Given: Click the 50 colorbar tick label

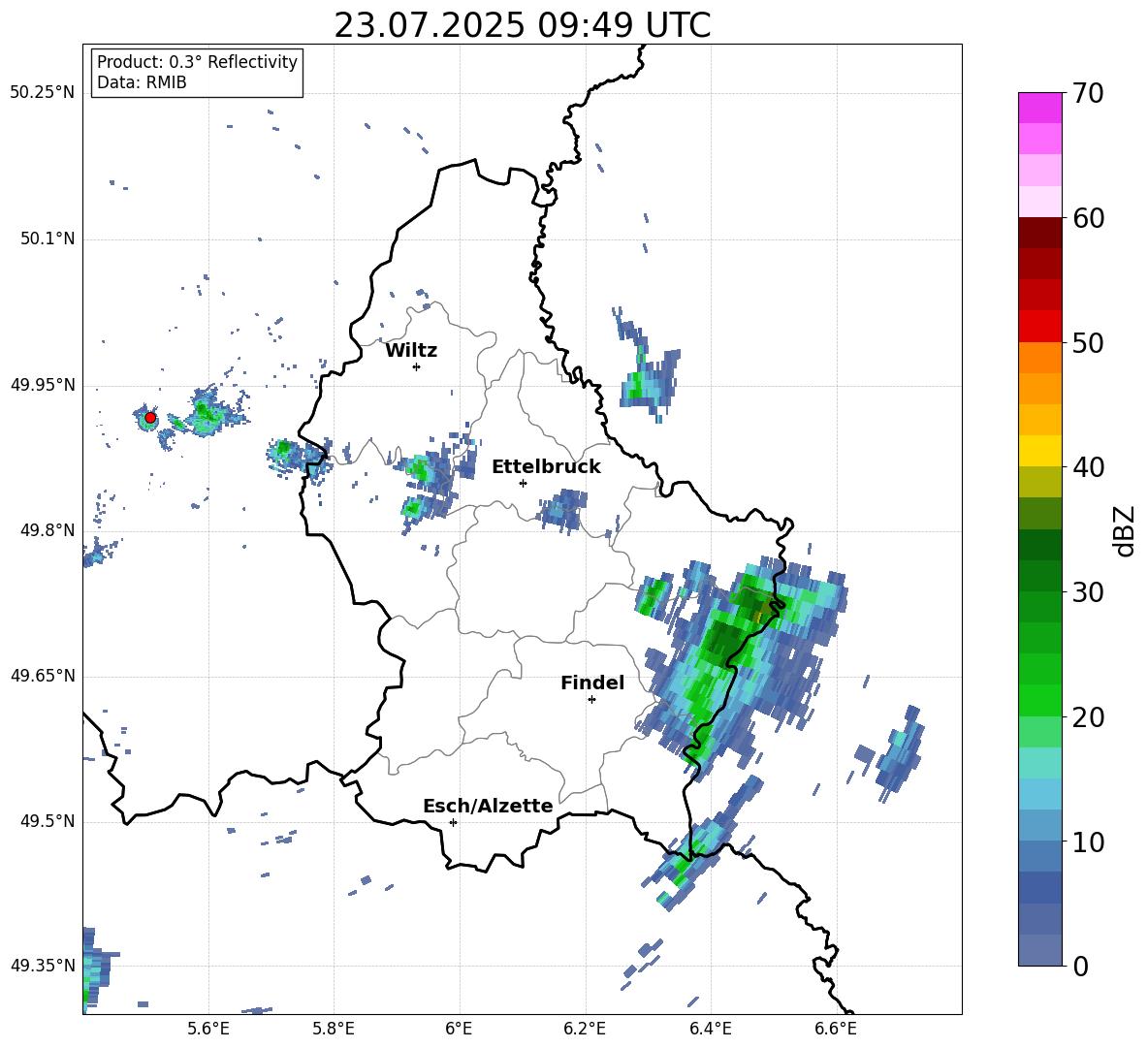Looking at the screenshot, I should 1087,343.
